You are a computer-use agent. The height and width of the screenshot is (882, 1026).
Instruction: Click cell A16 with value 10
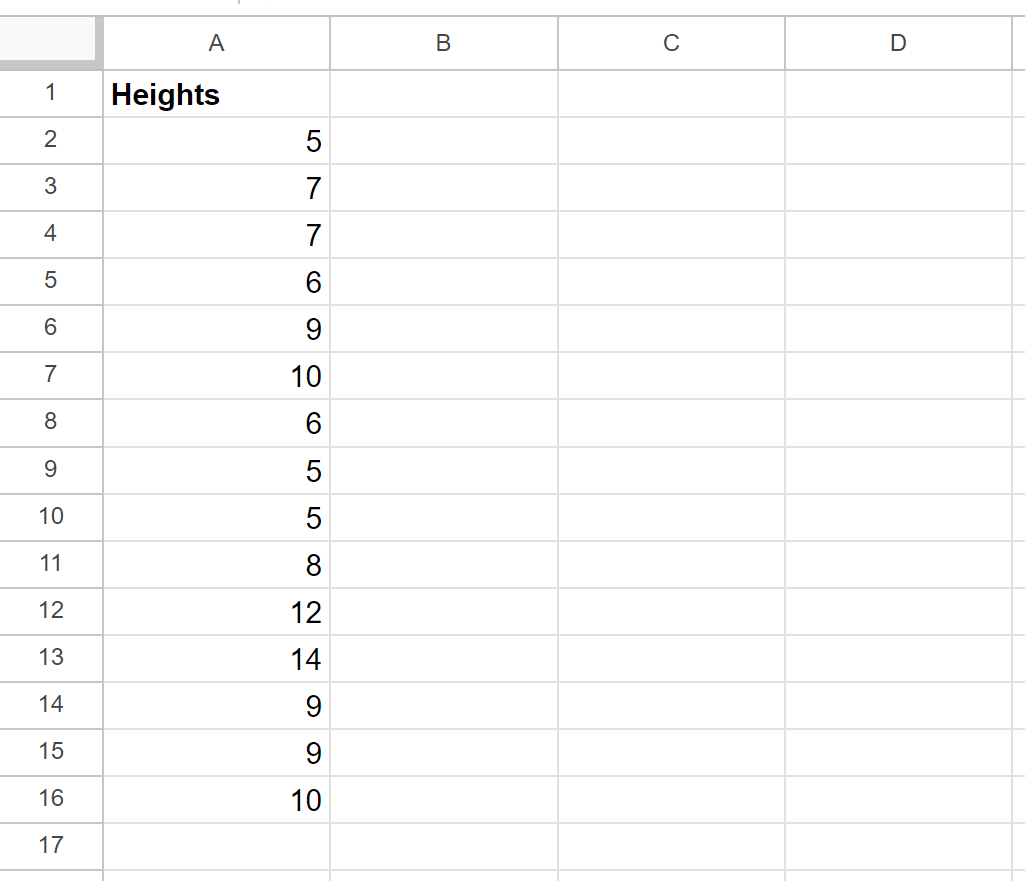(x=217, y=800)
